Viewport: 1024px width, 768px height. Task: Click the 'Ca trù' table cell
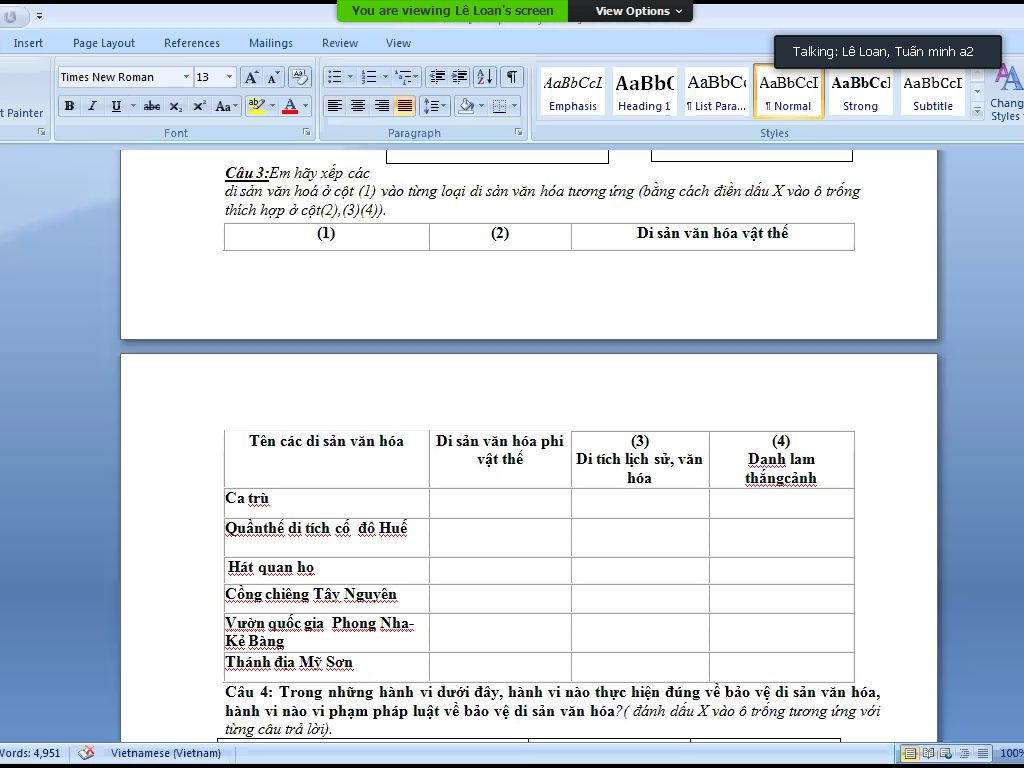(x=327, y=503)
